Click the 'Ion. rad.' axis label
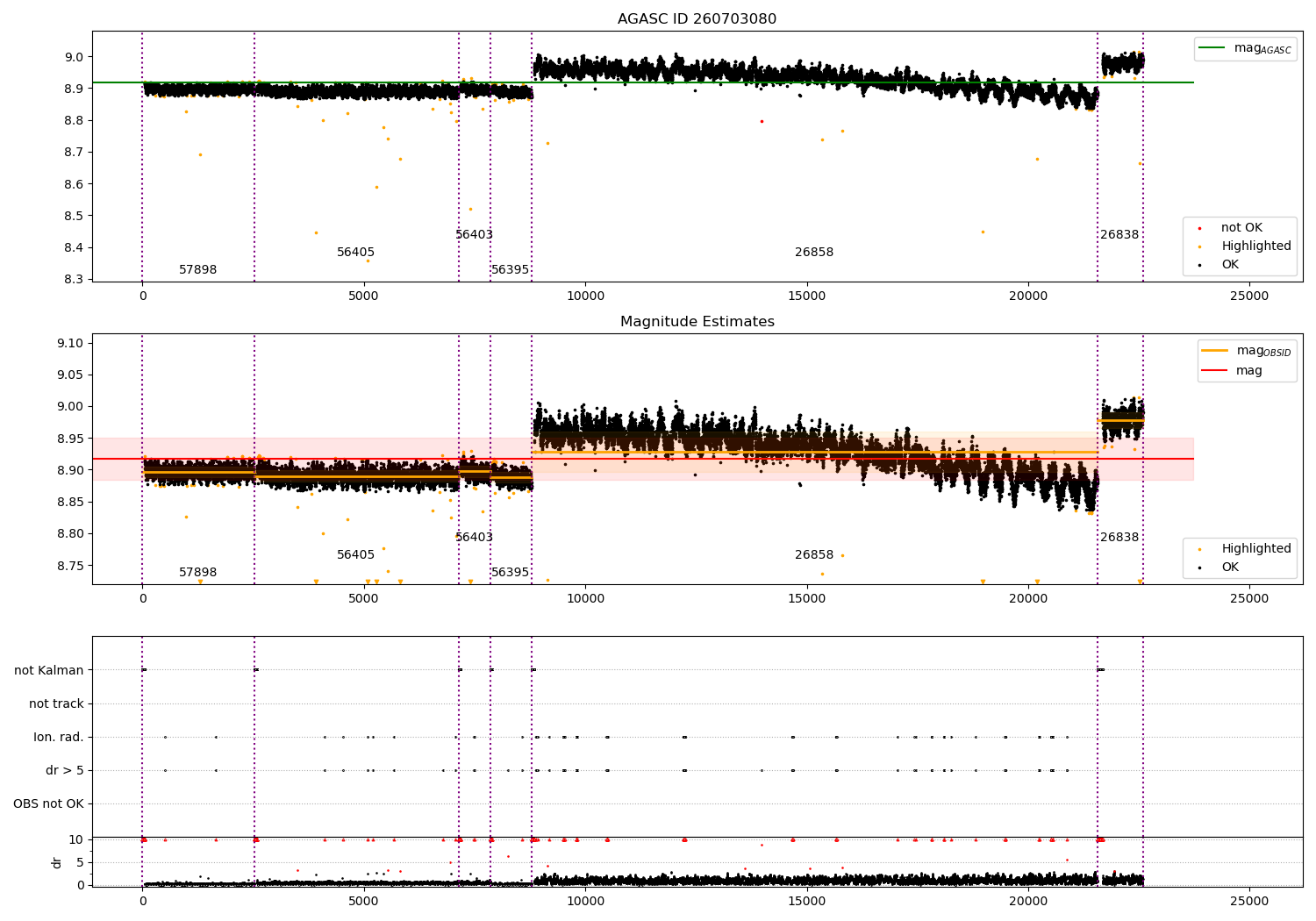This screenshot has width=1316, height=921. tap(59, 738)
